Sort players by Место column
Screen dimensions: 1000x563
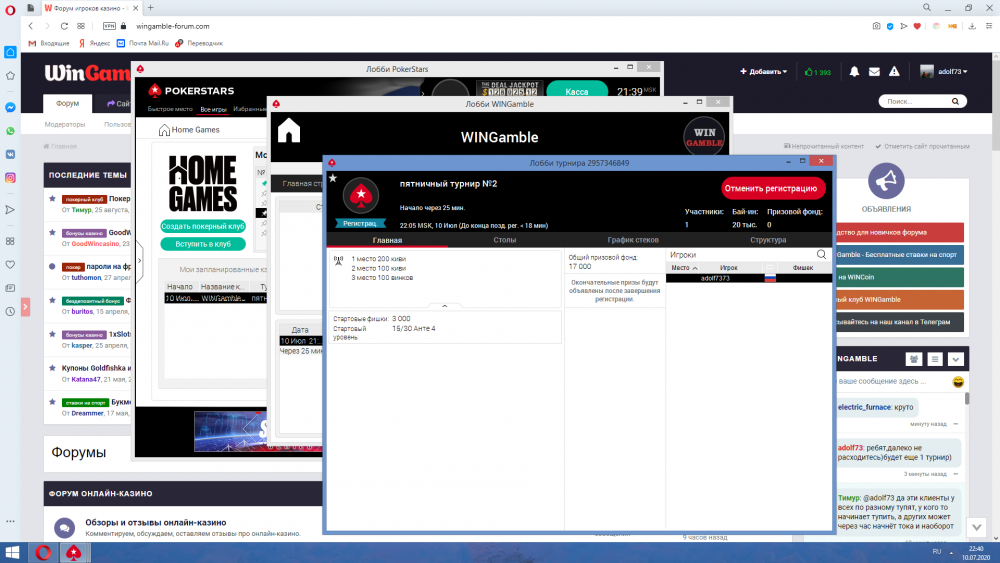pyautogui.click(x=681, y=268)
